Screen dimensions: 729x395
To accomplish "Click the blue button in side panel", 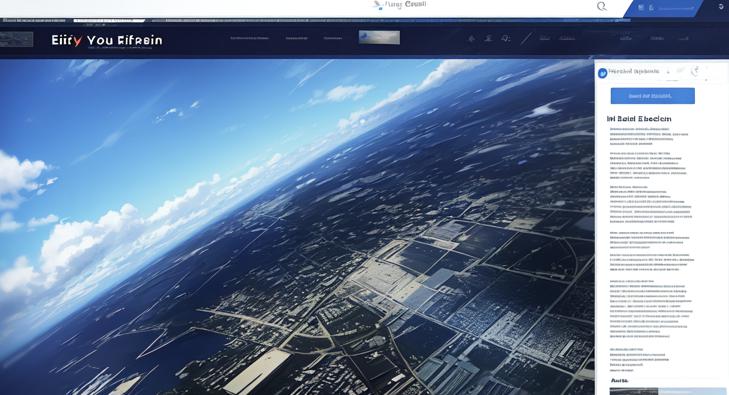I will pos(652,96).
